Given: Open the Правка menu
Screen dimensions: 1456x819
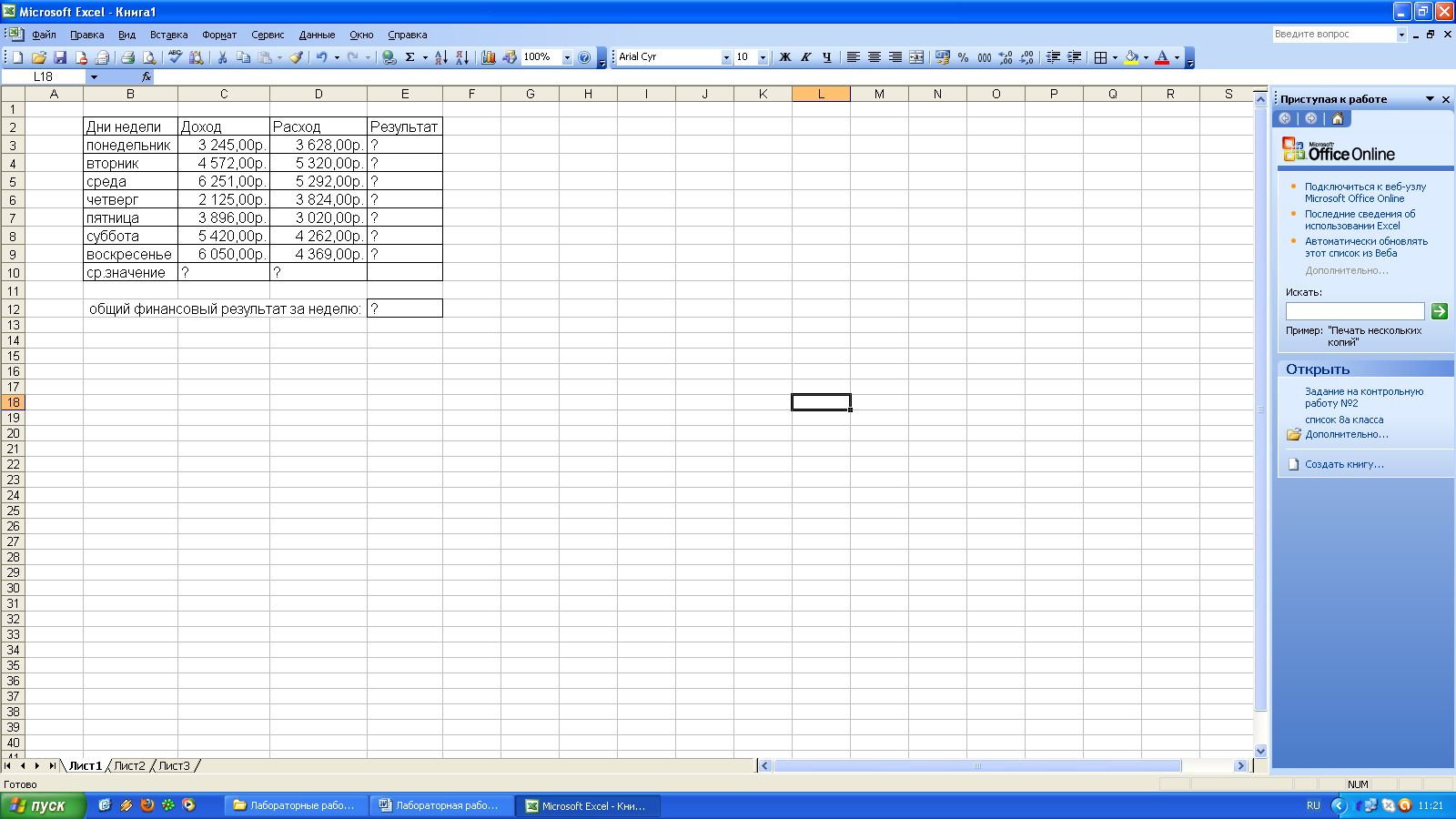Looking at the screenshot, I should (87, 35).
